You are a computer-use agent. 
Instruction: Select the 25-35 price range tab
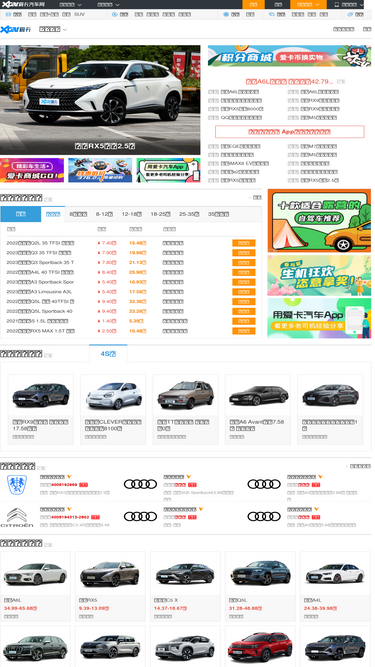tap(189, 214)
